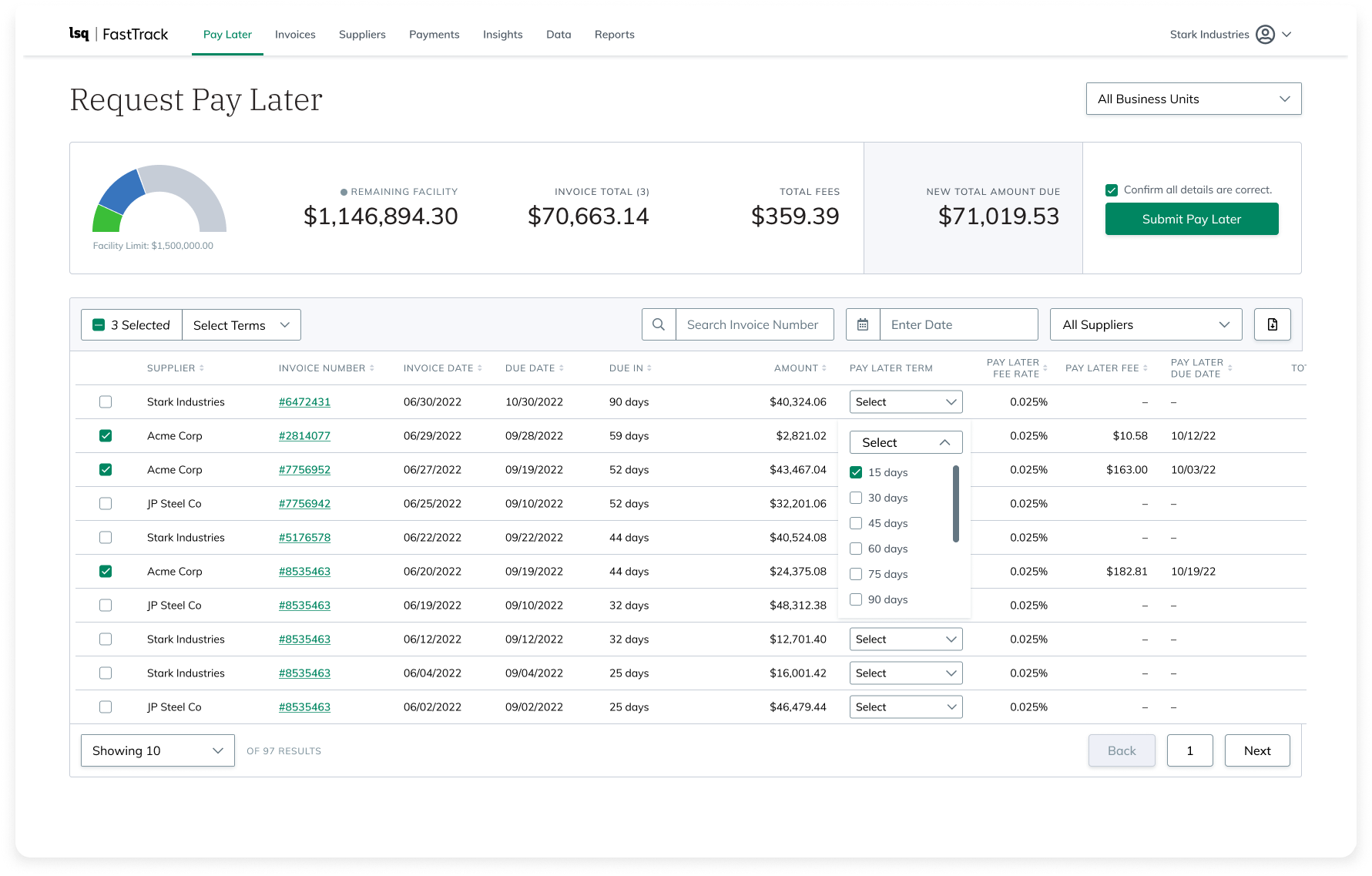This screenshot has width=1372, height=876.
Task: Click the Back page button
Action: point(1122,750)
